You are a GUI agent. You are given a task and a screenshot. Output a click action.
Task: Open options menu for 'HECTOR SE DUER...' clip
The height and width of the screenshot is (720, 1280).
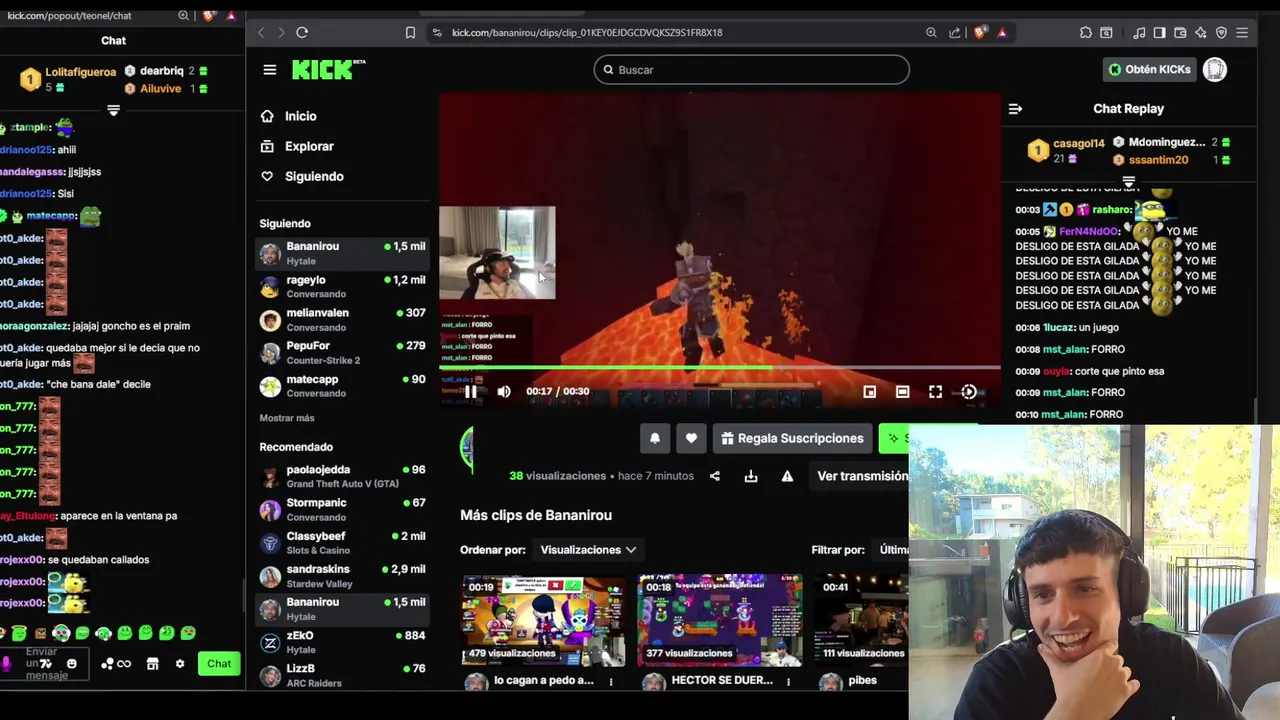788,681
